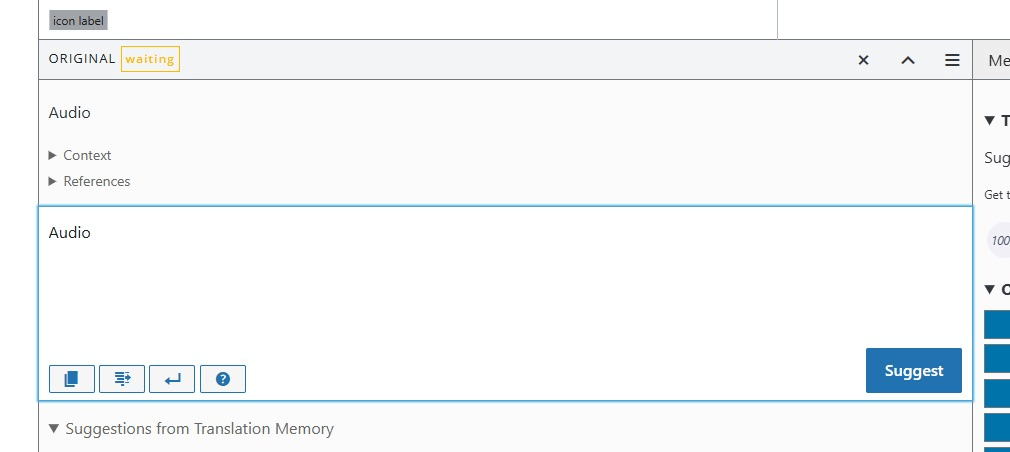This screenshot has height=452, width=1010.
Task: Switch to the partially visible Meta tab
Action: [998, 60]
